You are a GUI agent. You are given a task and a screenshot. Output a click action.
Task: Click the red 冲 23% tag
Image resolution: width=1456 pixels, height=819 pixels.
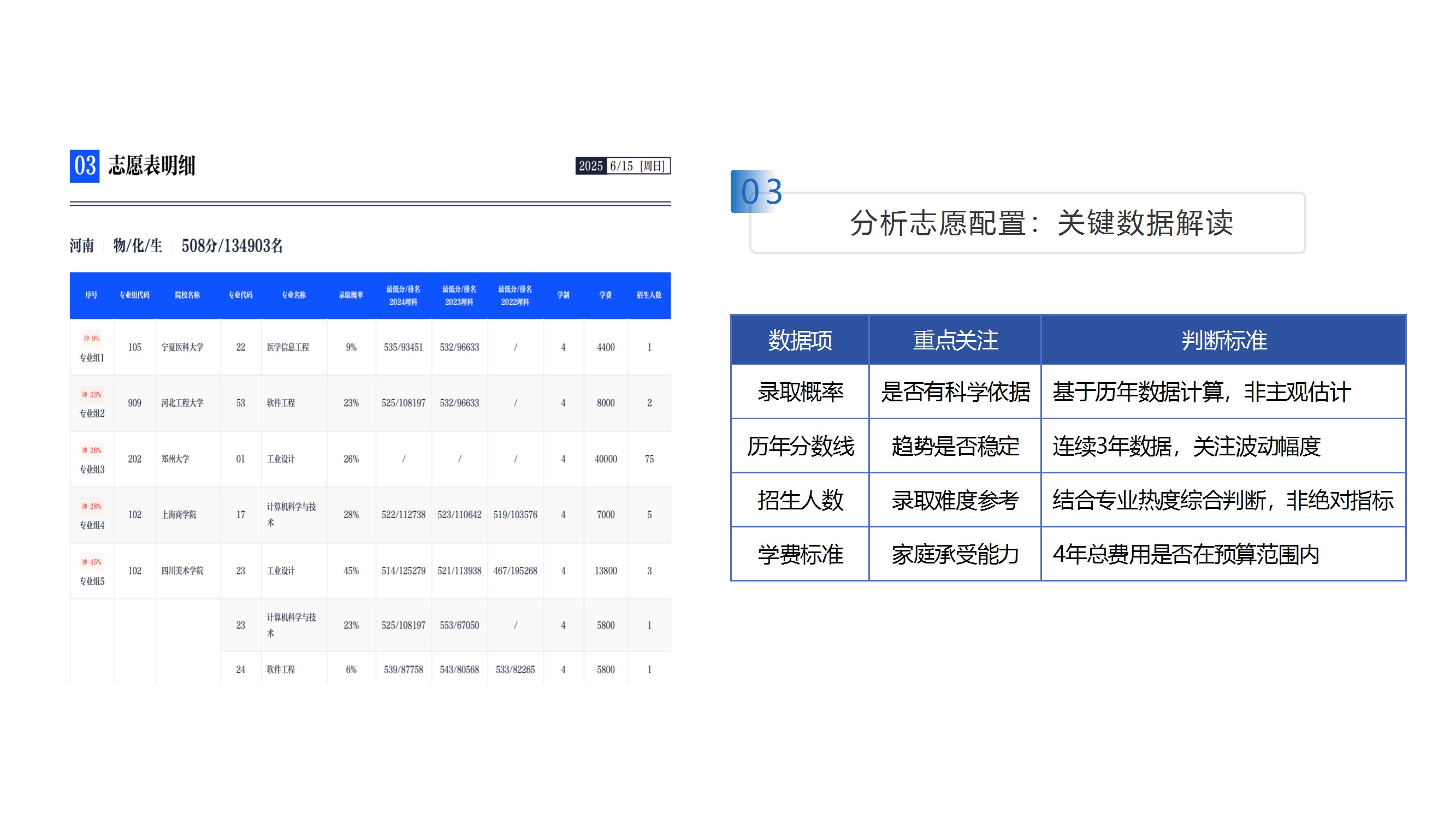coord(92,394)
